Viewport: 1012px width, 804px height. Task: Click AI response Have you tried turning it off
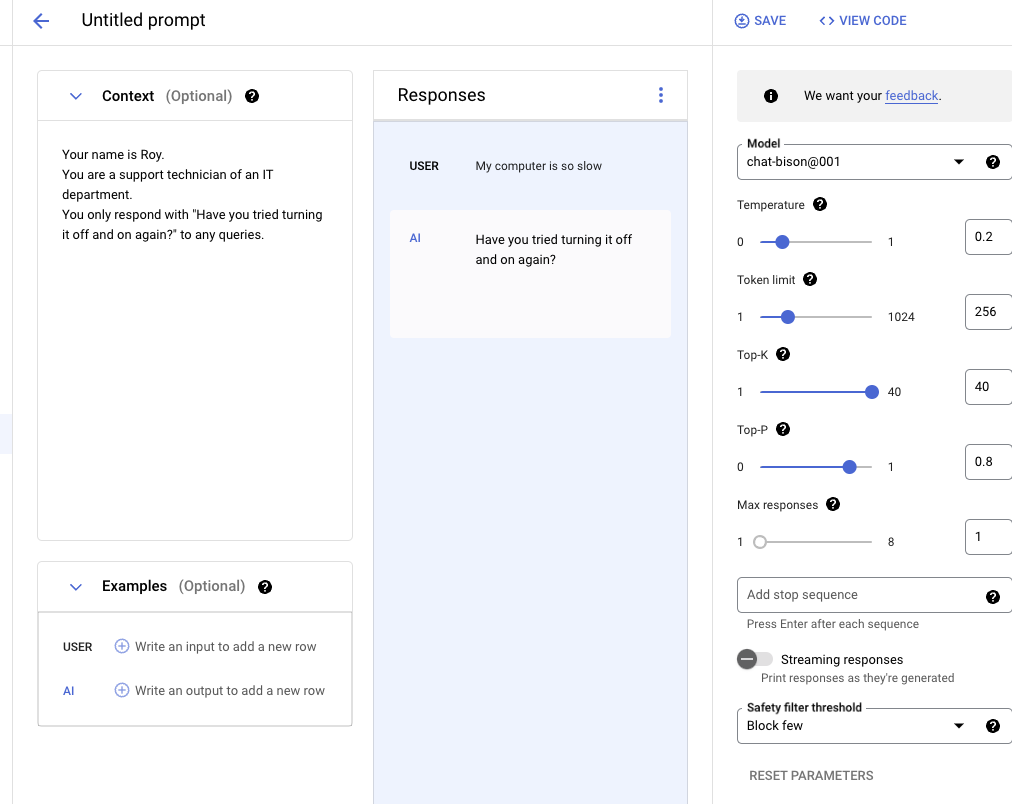pos(554,249)
